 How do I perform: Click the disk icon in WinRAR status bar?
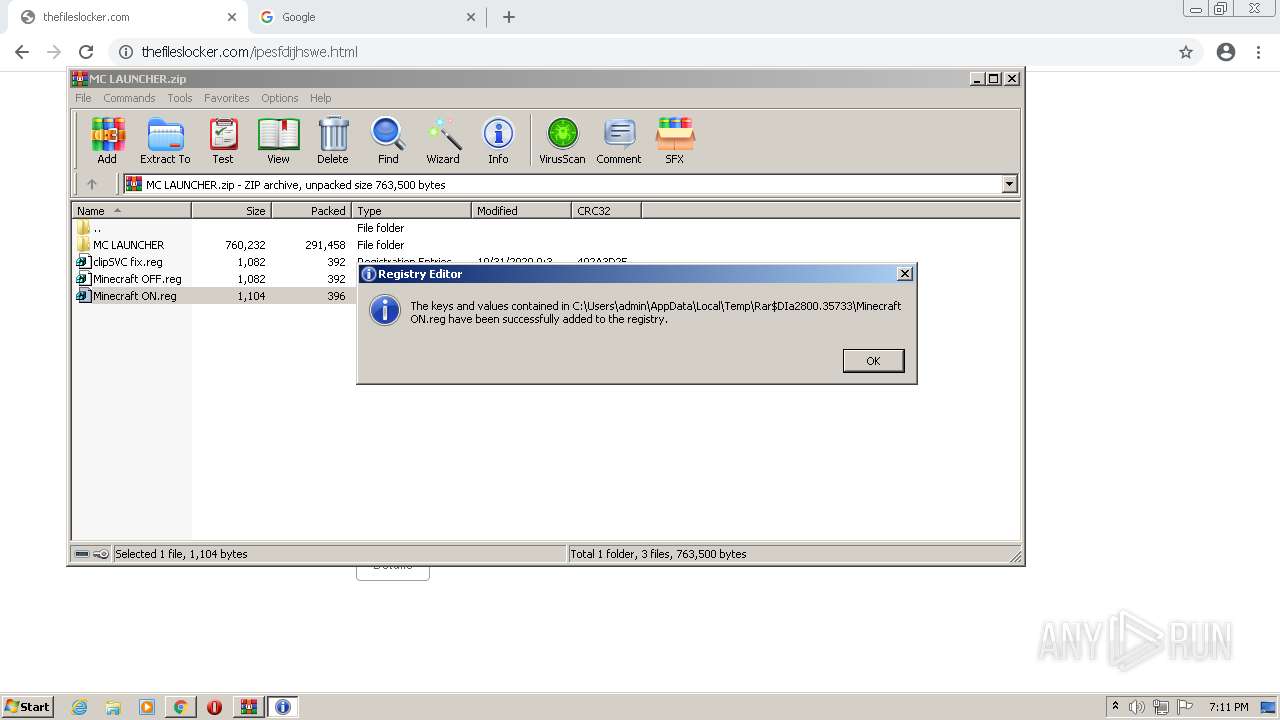pos(82,554)
